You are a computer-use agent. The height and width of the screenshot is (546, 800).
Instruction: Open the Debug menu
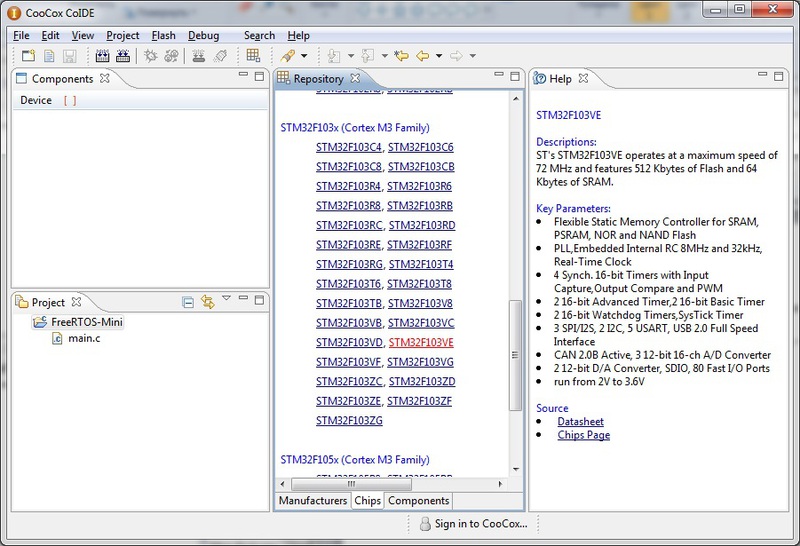[x=204, y=35]
